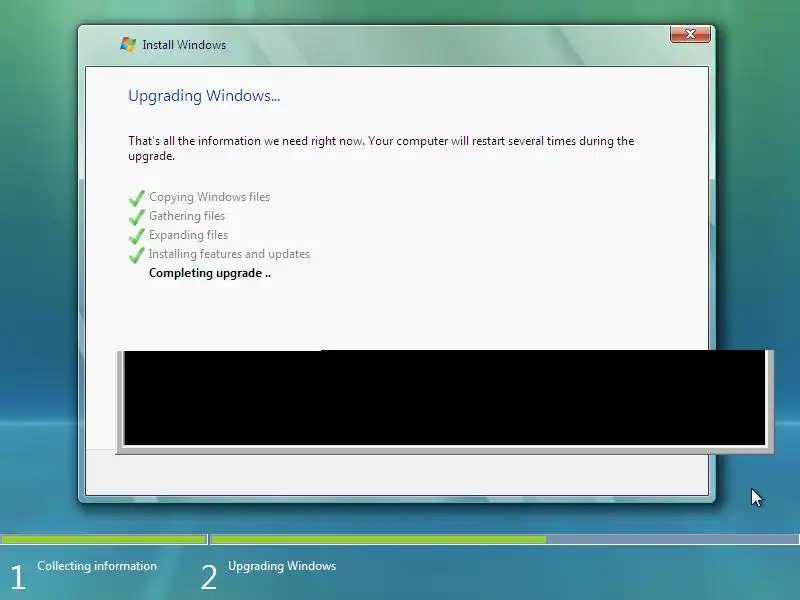Screen dimensions: 800x600
Task: Click the checkmark beside Installing features and updates
Action: click(137, 254)
